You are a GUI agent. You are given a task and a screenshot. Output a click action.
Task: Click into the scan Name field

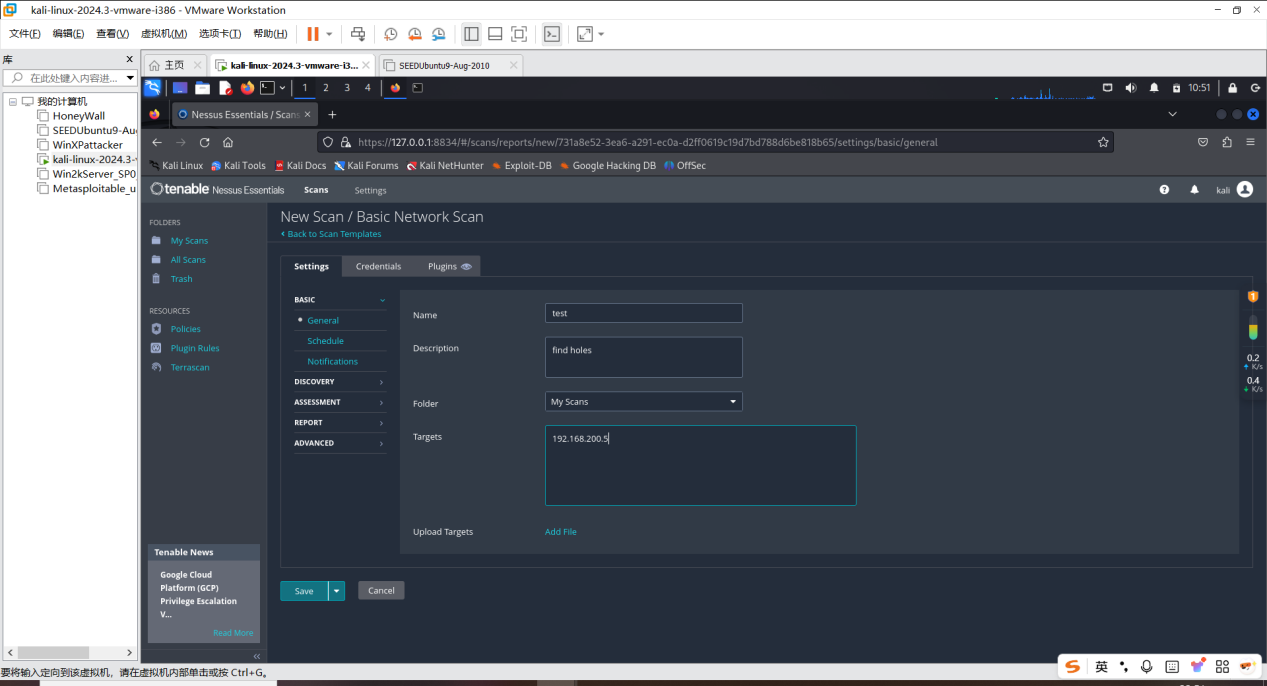[643, 313]
